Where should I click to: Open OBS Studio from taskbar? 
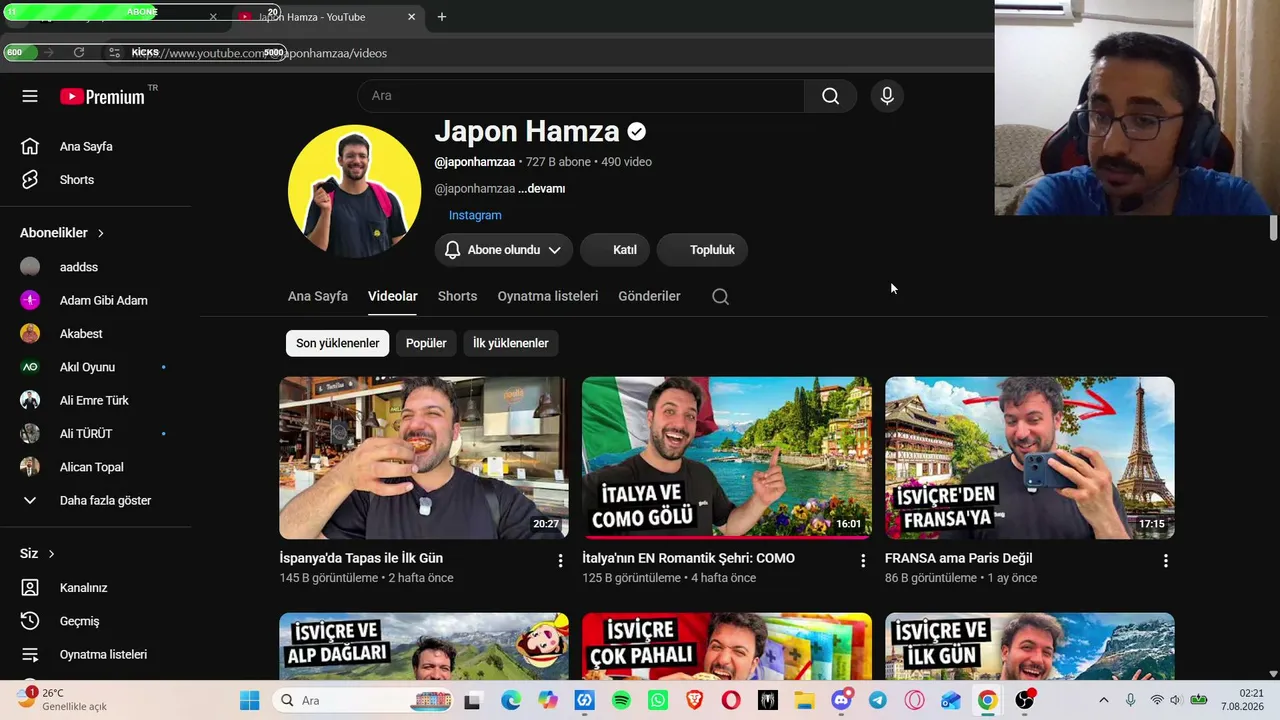pyautogui.click(x=1024, y=701)
